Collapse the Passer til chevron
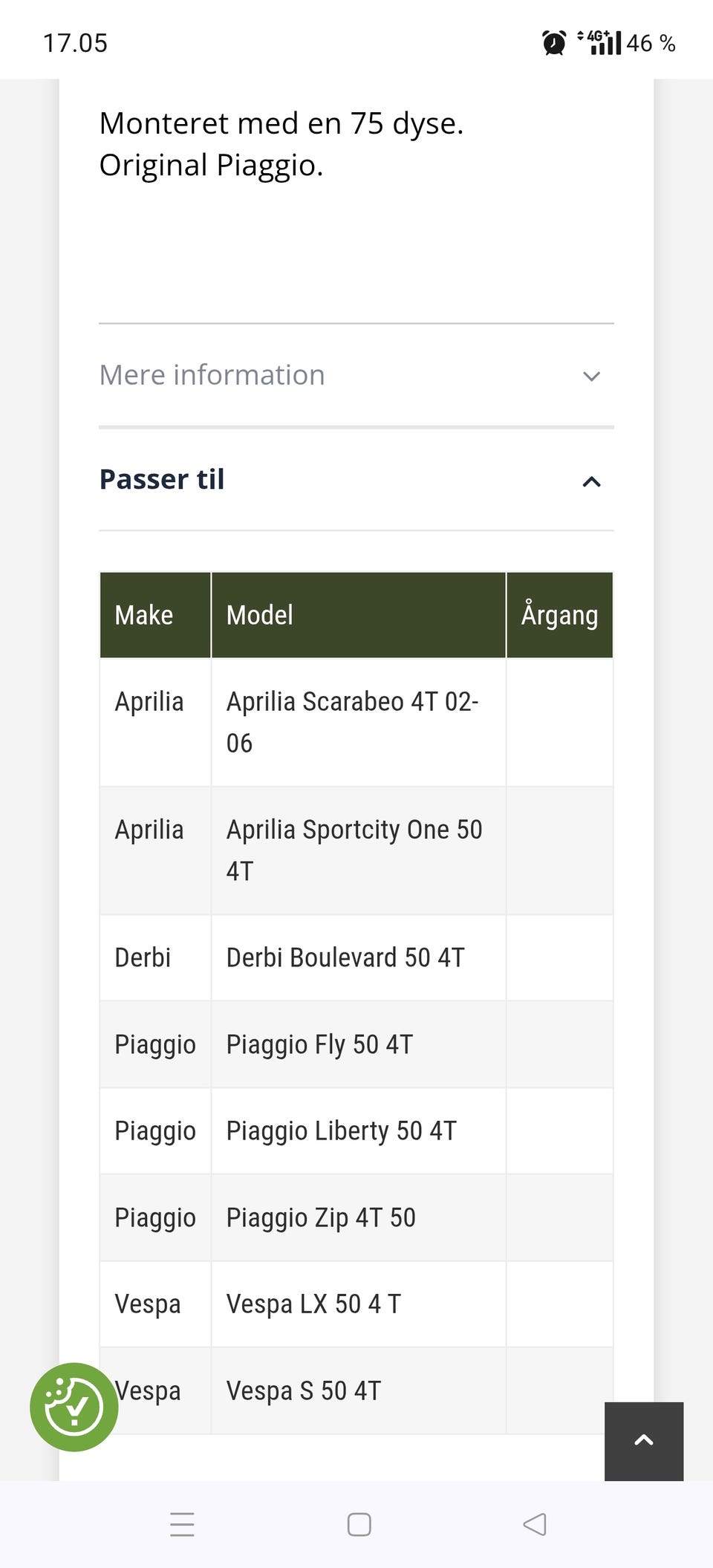This screenshot has width=713, height=1568. click(x=591, y=482)
